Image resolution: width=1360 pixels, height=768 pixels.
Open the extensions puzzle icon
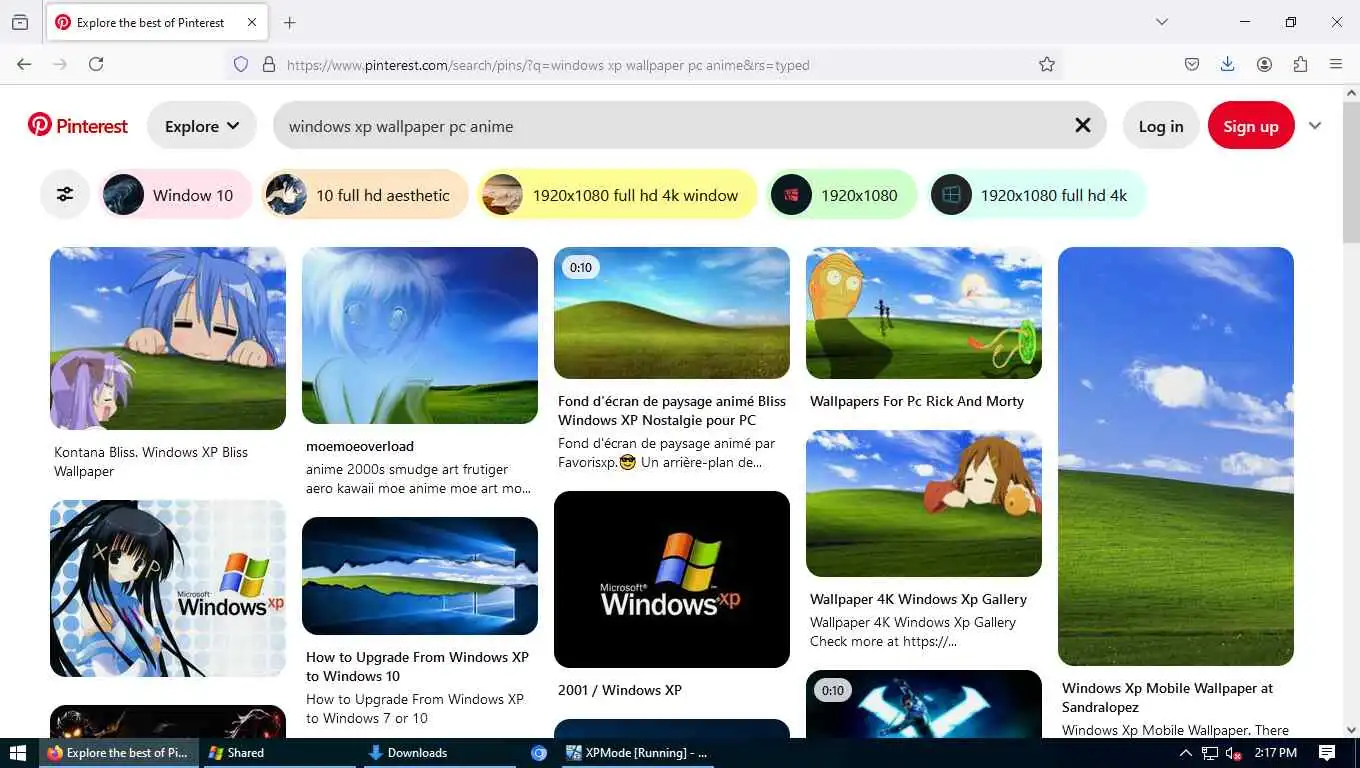(x=1300, y=64)
